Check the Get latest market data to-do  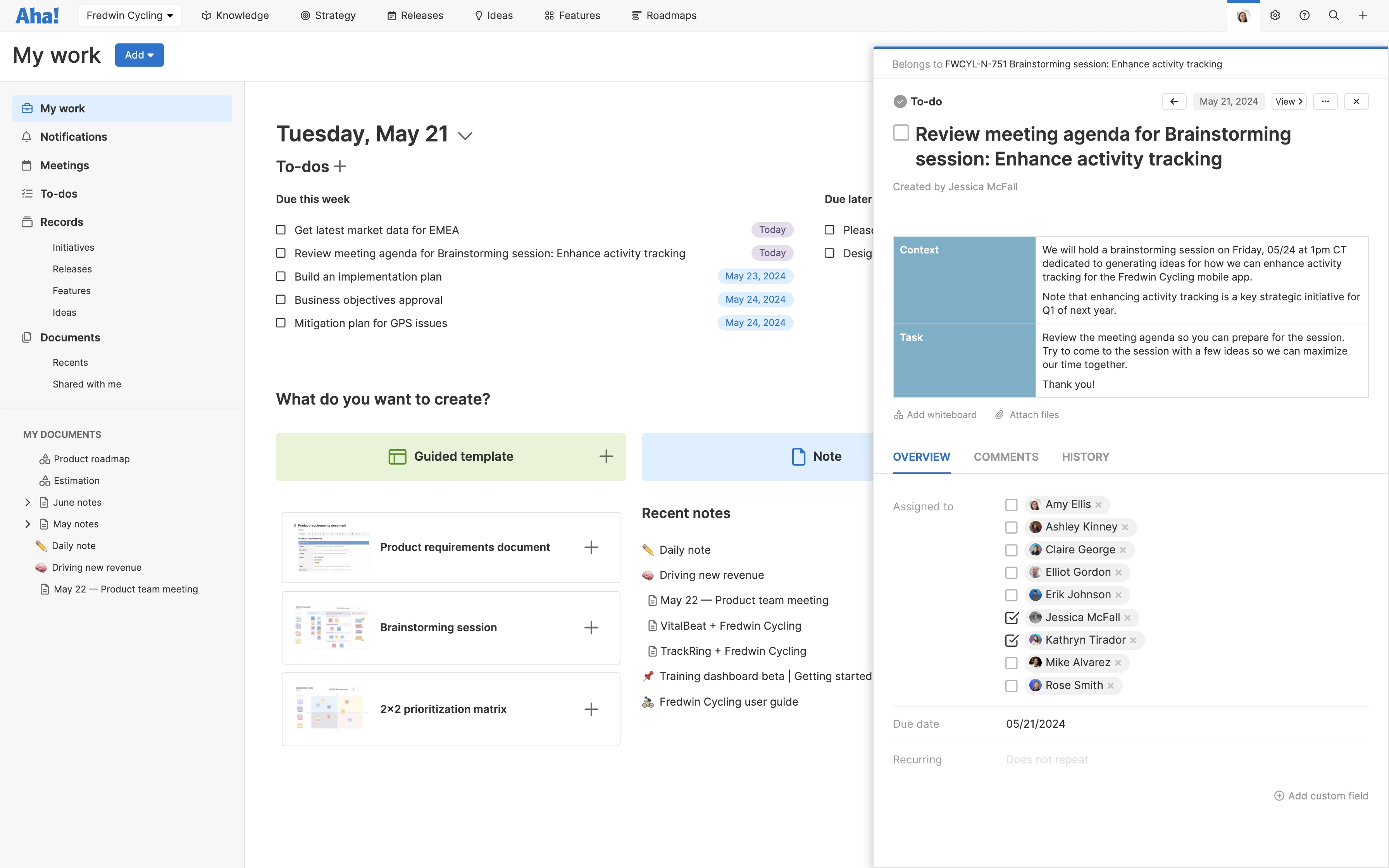point(281,230)
